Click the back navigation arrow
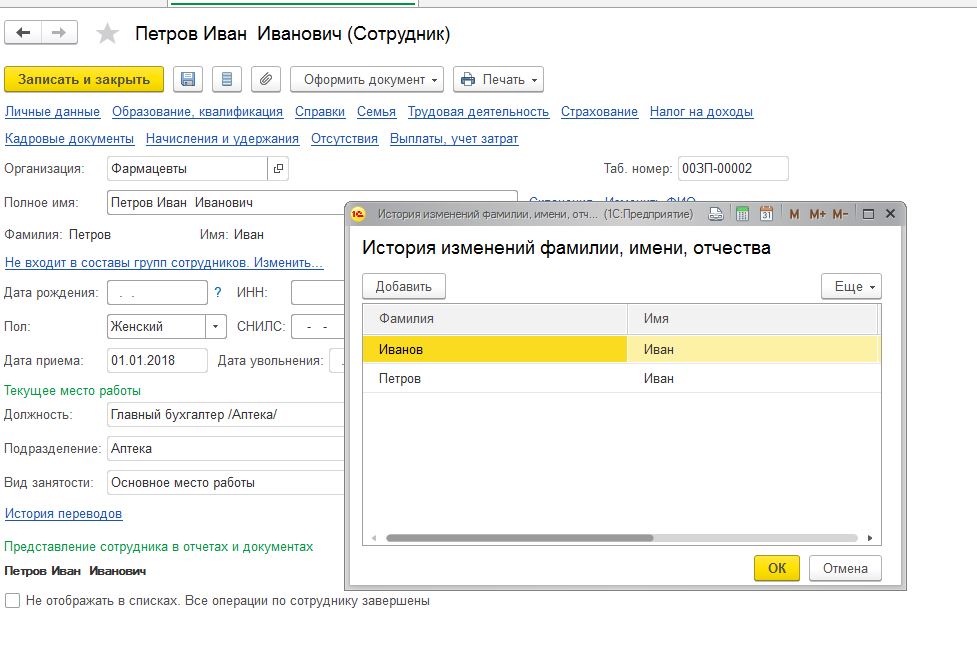The image size is (977, 648). click(x=23, y=33)
